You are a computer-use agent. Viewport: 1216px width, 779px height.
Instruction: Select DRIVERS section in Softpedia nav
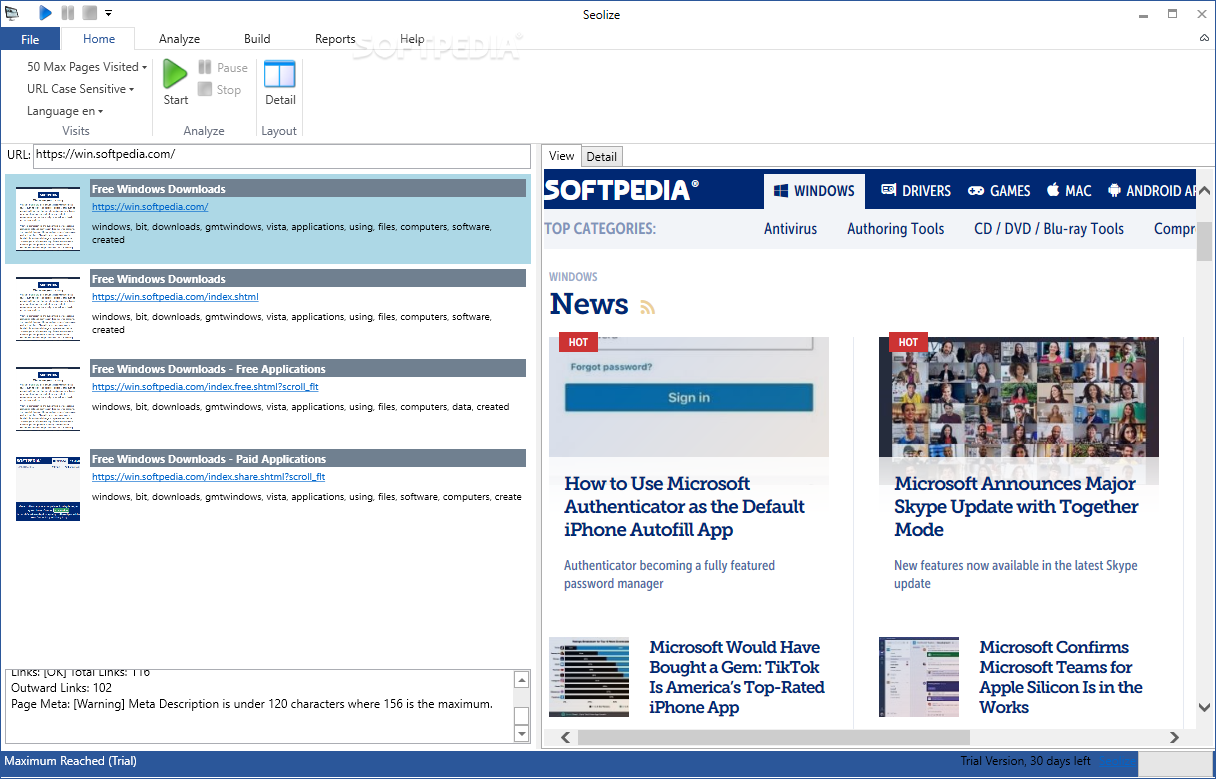pyautogui.click(x=916, y=191)
